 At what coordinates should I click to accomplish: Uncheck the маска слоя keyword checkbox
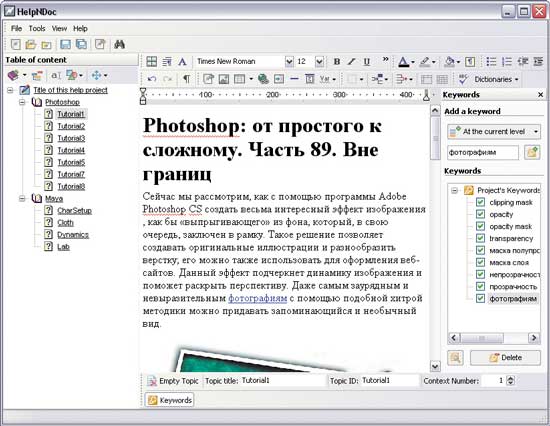pos(480,262)
